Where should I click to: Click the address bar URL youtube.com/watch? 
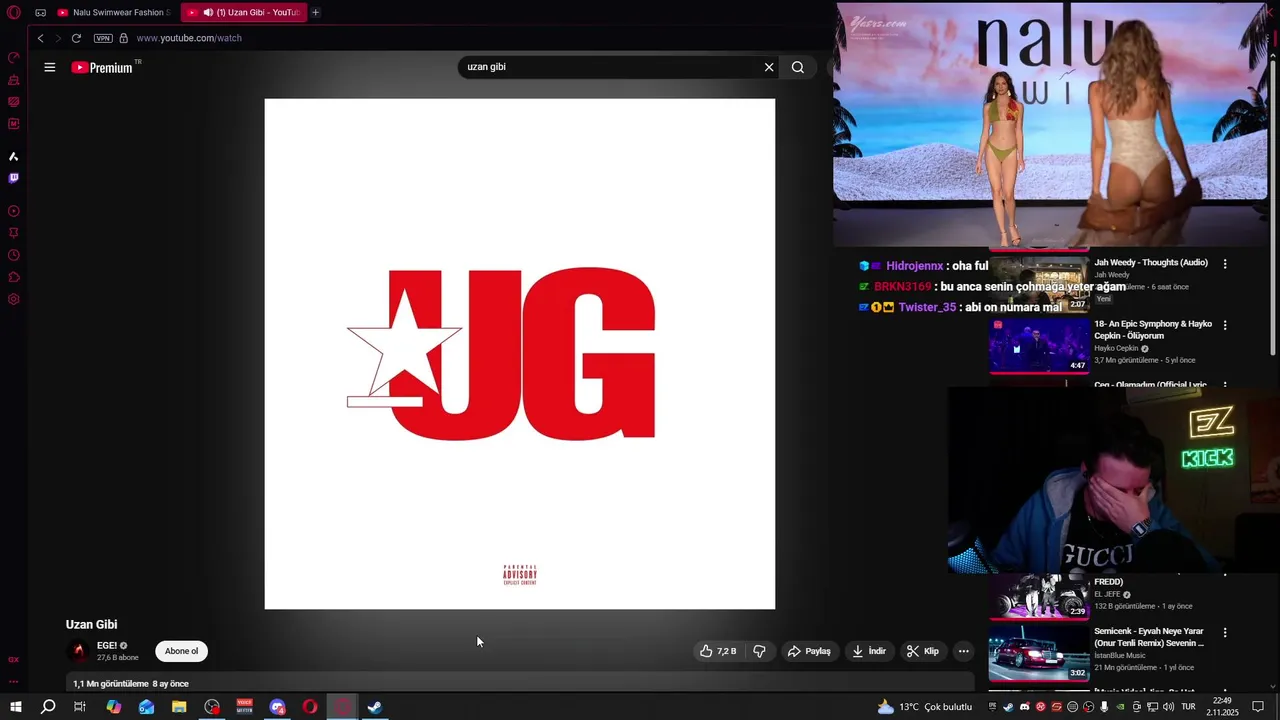point(189,38)
